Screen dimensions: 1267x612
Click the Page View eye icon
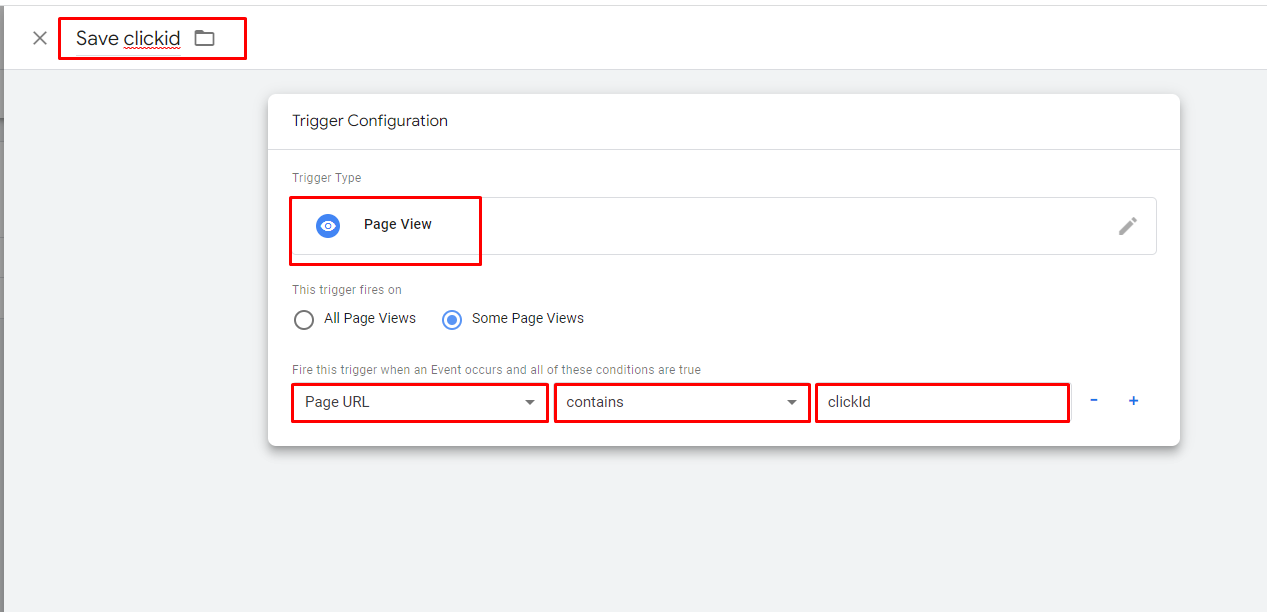coord(327,225)
